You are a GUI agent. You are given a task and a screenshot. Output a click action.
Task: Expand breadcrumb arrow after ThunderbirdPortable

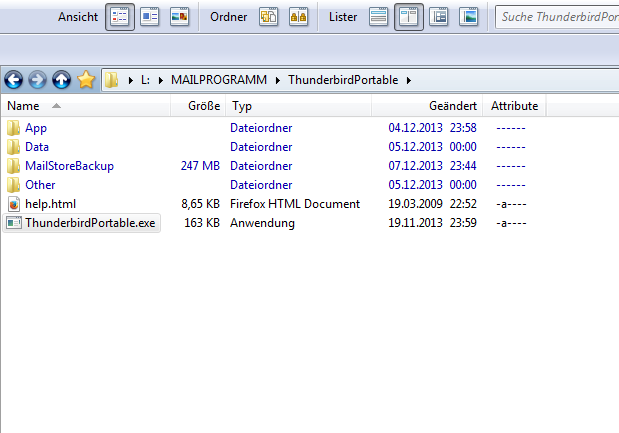[409, 81]
